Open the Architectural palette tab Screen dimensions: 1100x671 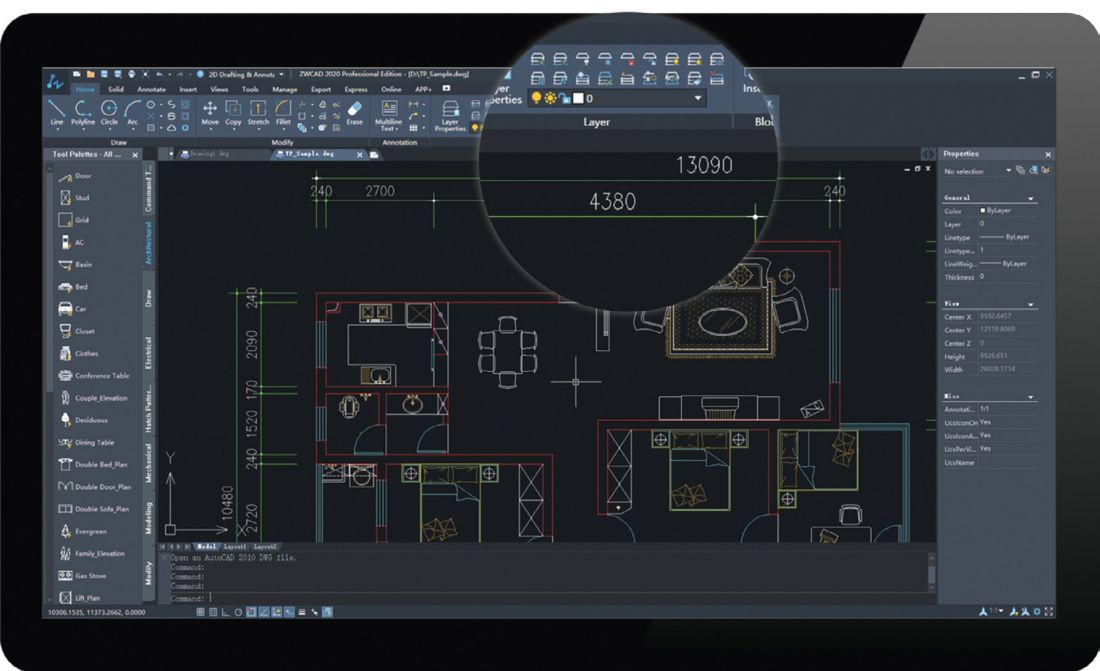click(x=149, y=243)
